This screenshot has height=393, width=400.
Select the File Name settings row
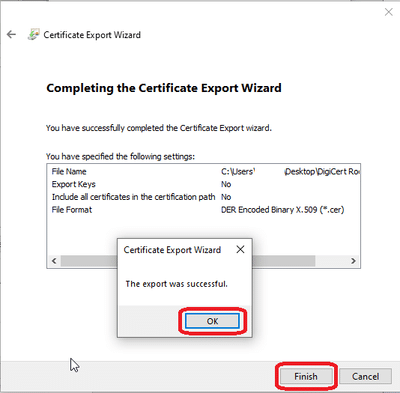pos(203,171)
